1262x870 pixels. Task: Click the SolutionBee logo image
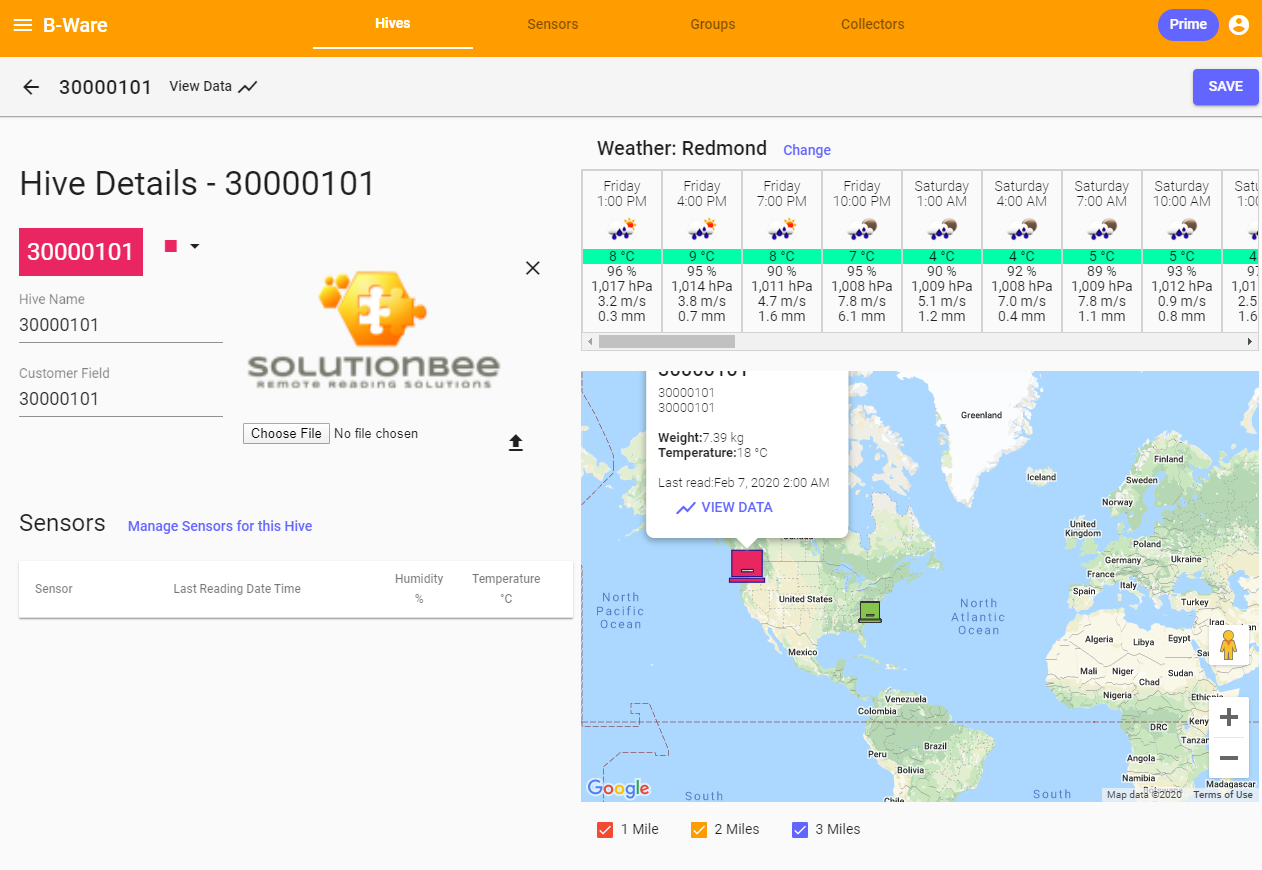374,330
